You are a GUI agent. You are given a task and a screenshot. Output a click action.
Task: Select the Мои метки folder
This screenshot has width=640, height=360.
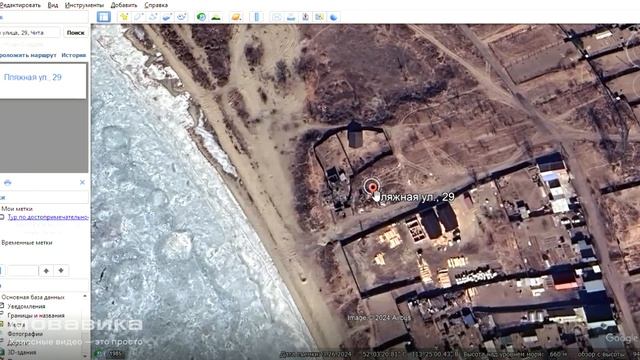coord(17,209)
